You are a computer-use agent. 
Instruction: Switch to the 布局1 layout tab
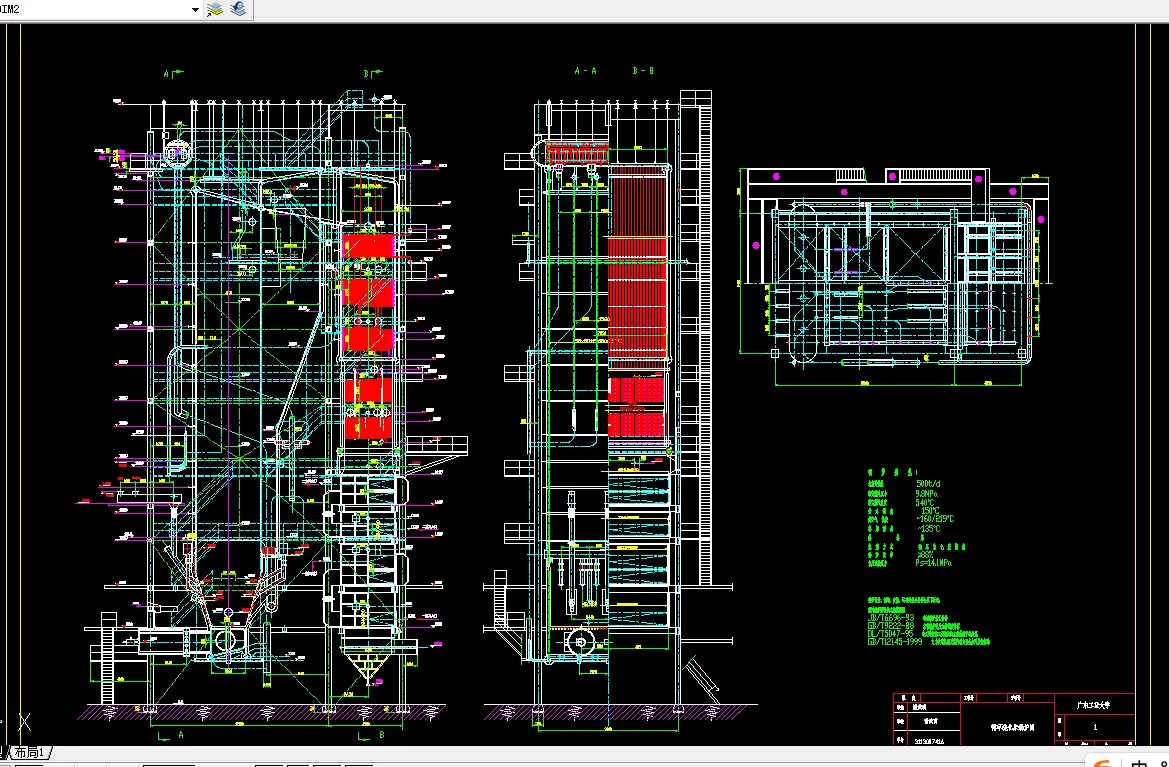31,752
